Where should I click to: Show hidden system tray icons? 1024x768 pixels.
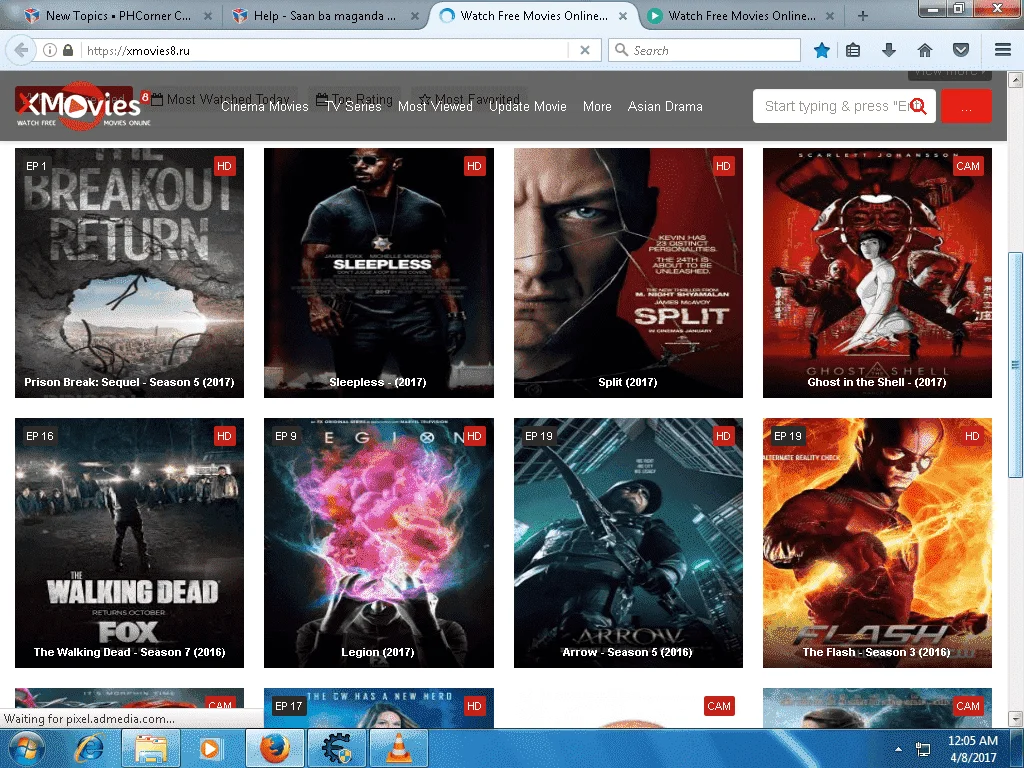tap(899, 749)
